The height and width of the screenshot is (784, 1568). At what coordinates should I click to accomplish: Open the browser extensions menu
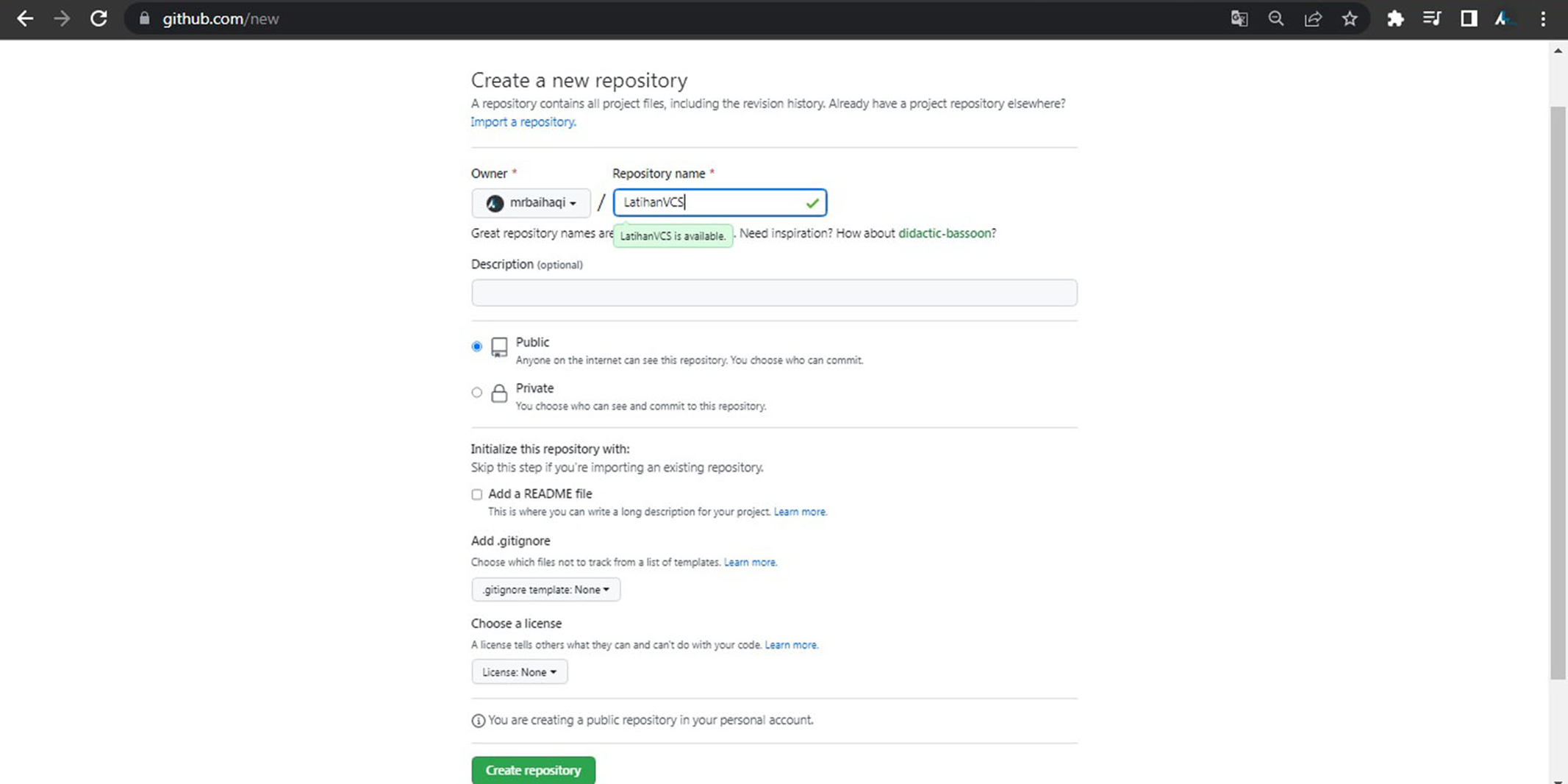click(x=1395, y=19)
